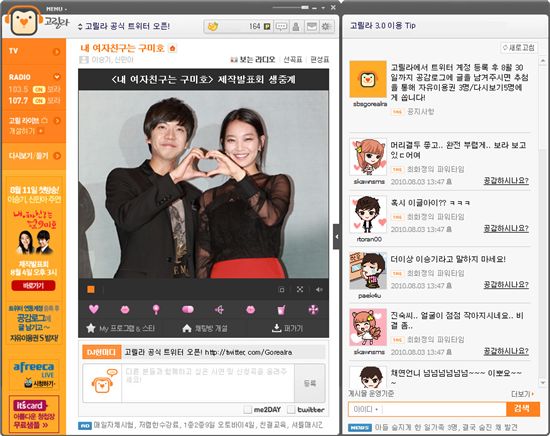550x436 pixels.
Task: Send the first pink lips emoticon
Action: 125,309
